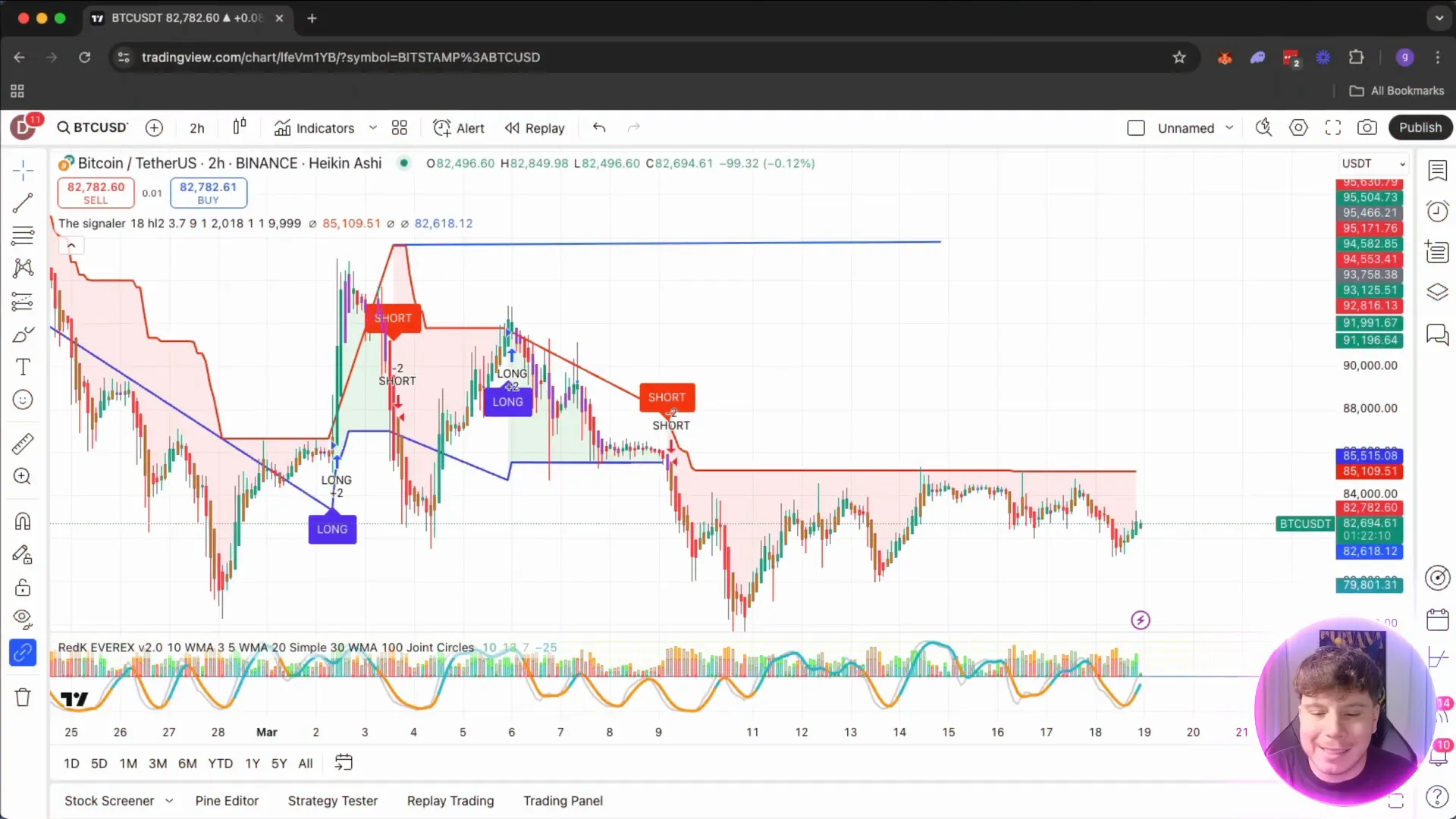
Task: Click the lightning bolt event marker
Action: coord(1141,620)
